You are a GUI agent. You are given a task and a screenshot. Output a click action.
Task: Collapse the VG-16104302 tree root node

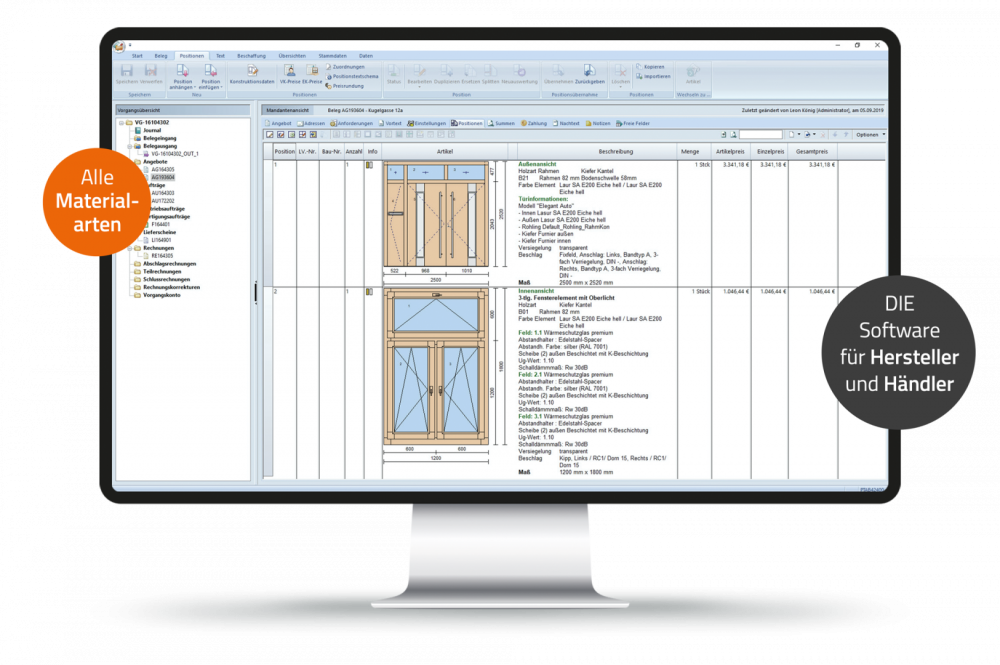pyautogui.click(x=121, y=122)
